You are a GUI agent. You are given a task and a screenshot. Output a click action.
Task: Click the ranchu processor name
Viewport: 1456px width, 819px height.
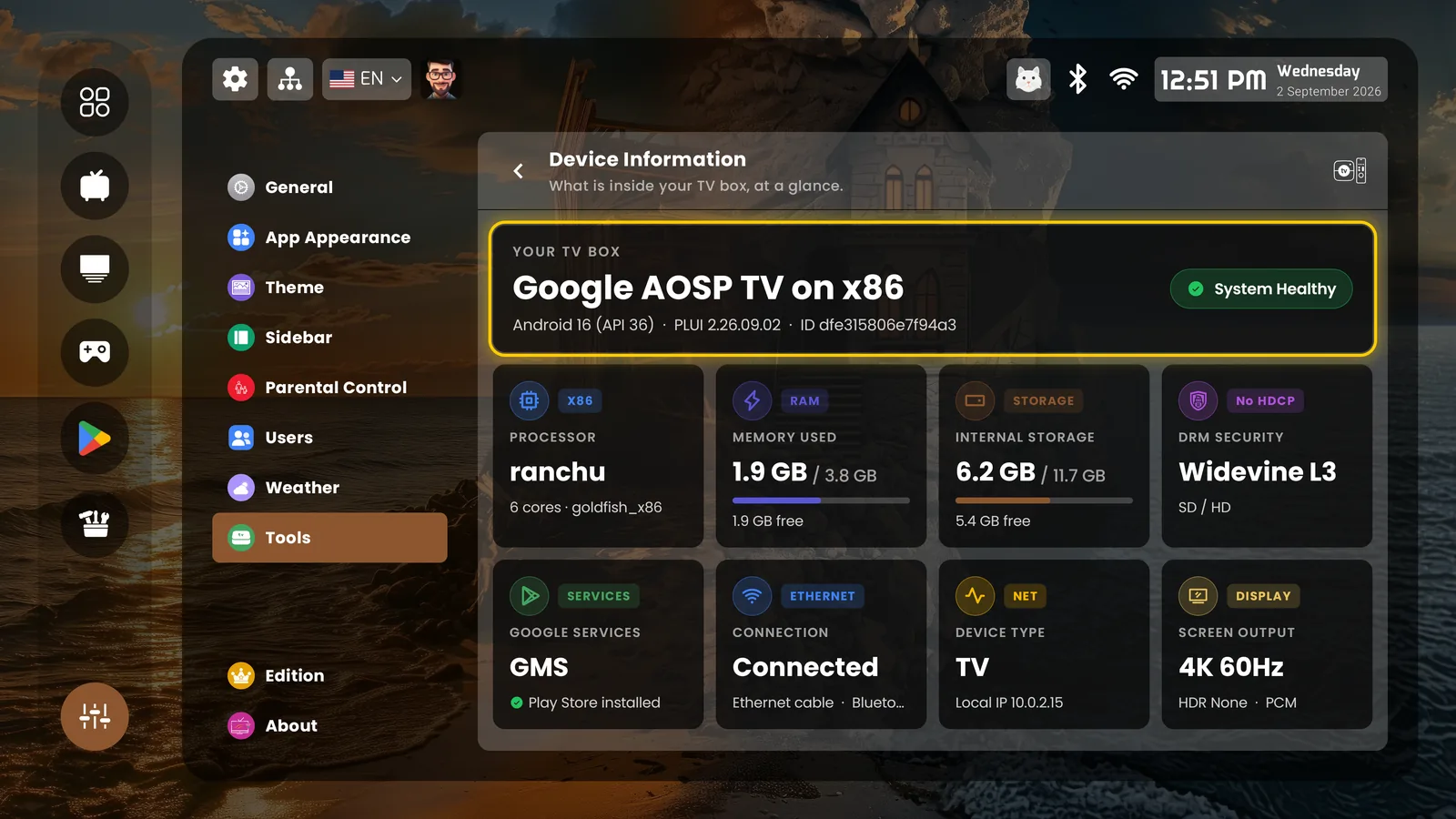click(x=558, y=472)
